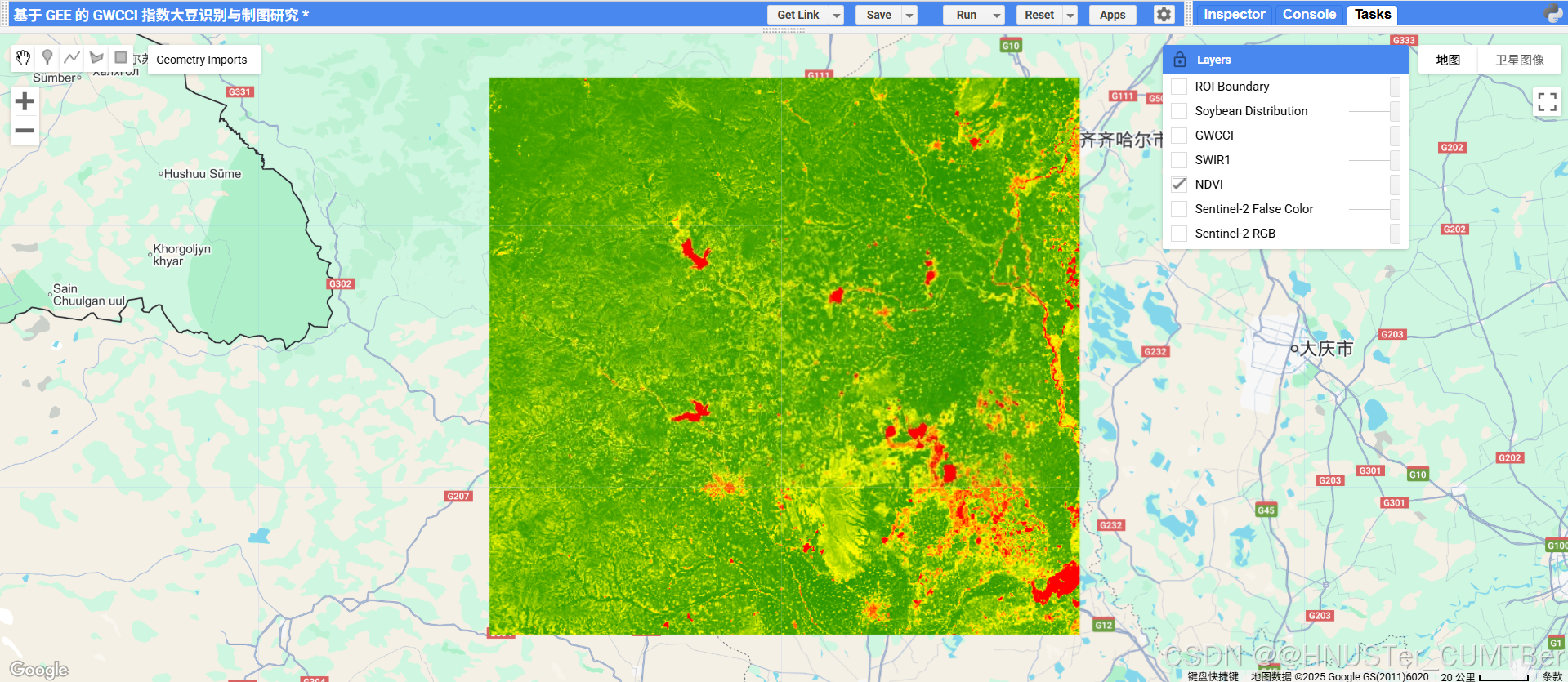
Task: Run the script
Action: [x=967, y=15]
